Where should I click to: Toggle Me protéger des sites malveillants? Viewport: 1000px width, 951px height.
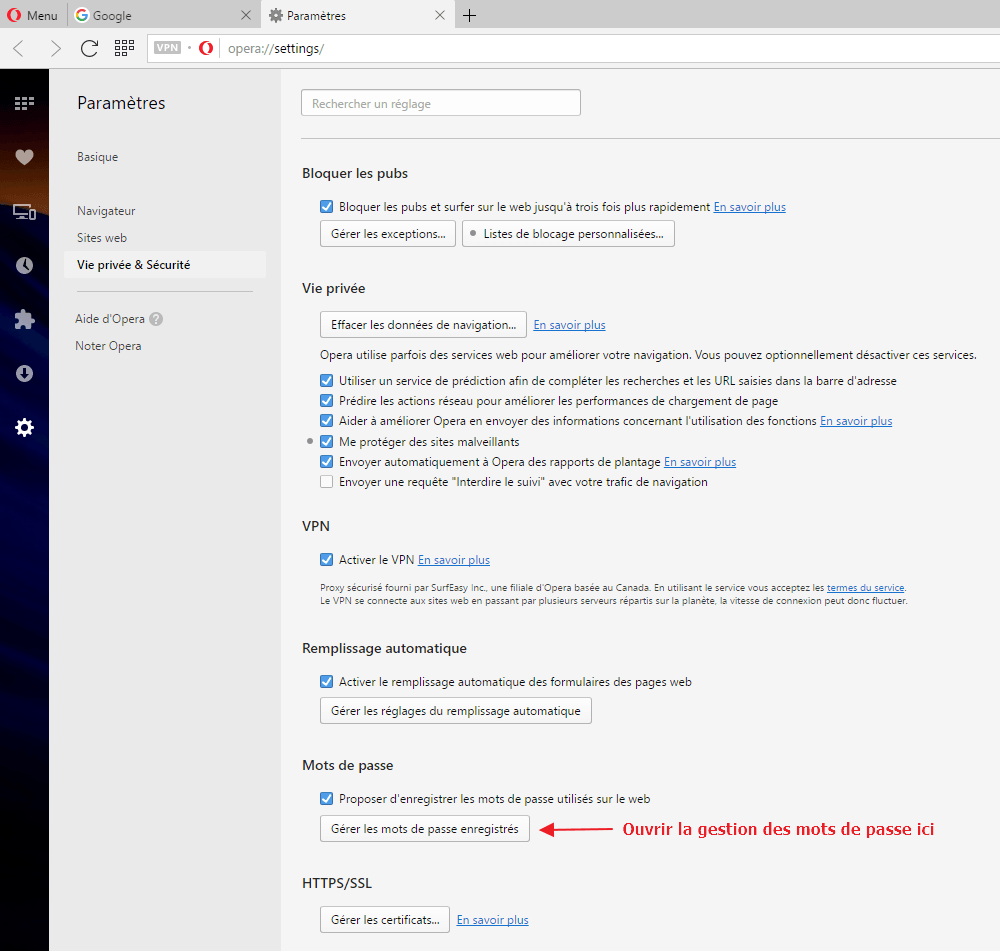pyautogui.click(x=326, y=442)
